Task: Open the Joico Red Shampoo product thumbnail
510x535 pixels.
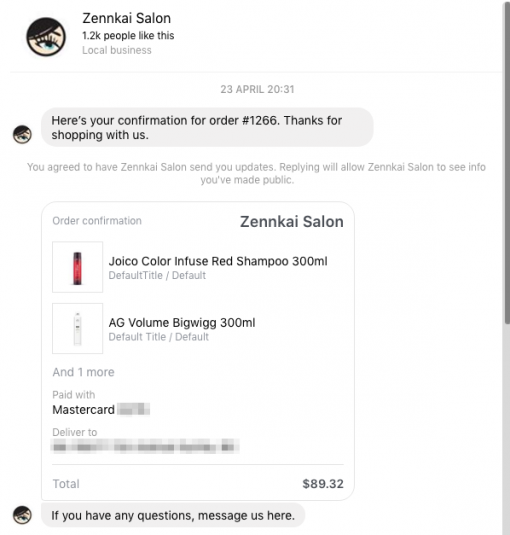Action: [x=77, y=267]
